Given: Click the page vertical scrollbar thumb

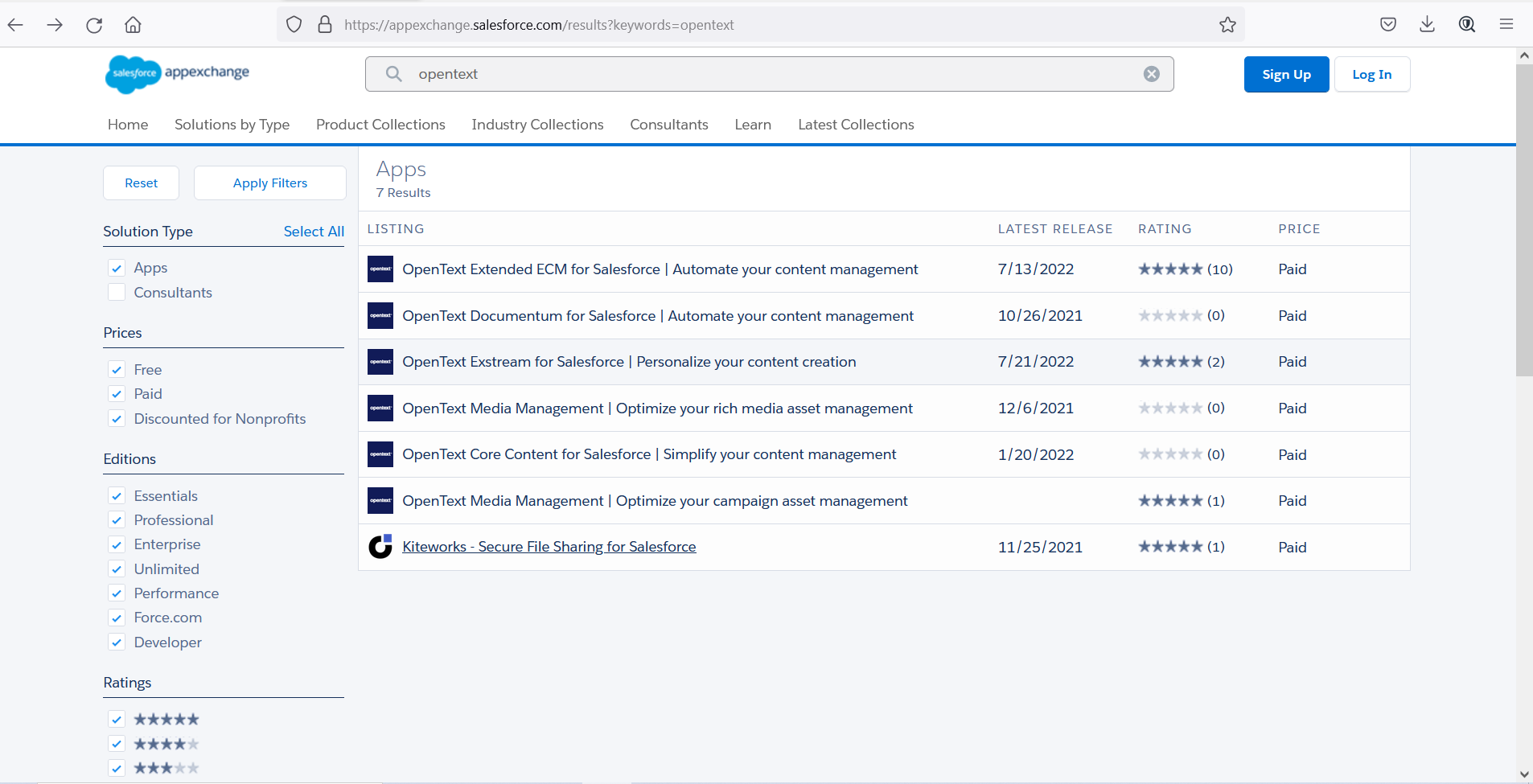Looking at the screenshot, I should (1524, 220).
